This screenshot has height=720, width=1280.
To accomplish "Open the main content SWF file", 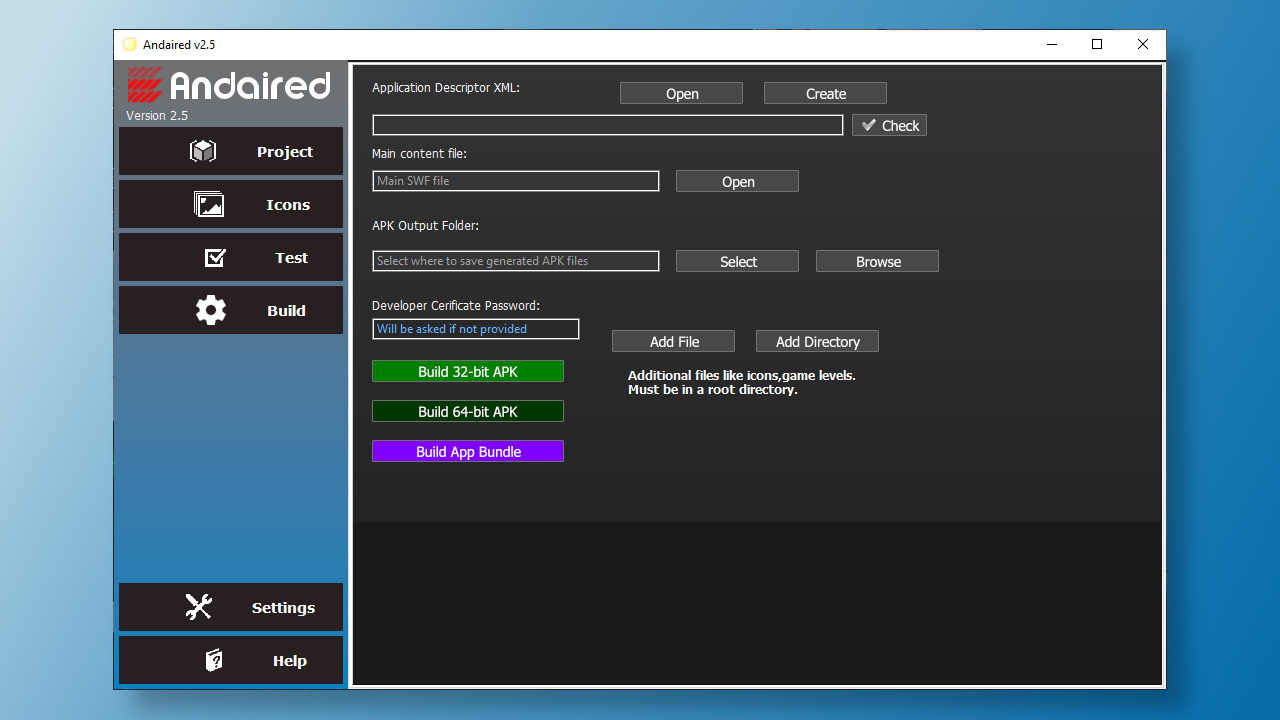I will pos(737,181).
